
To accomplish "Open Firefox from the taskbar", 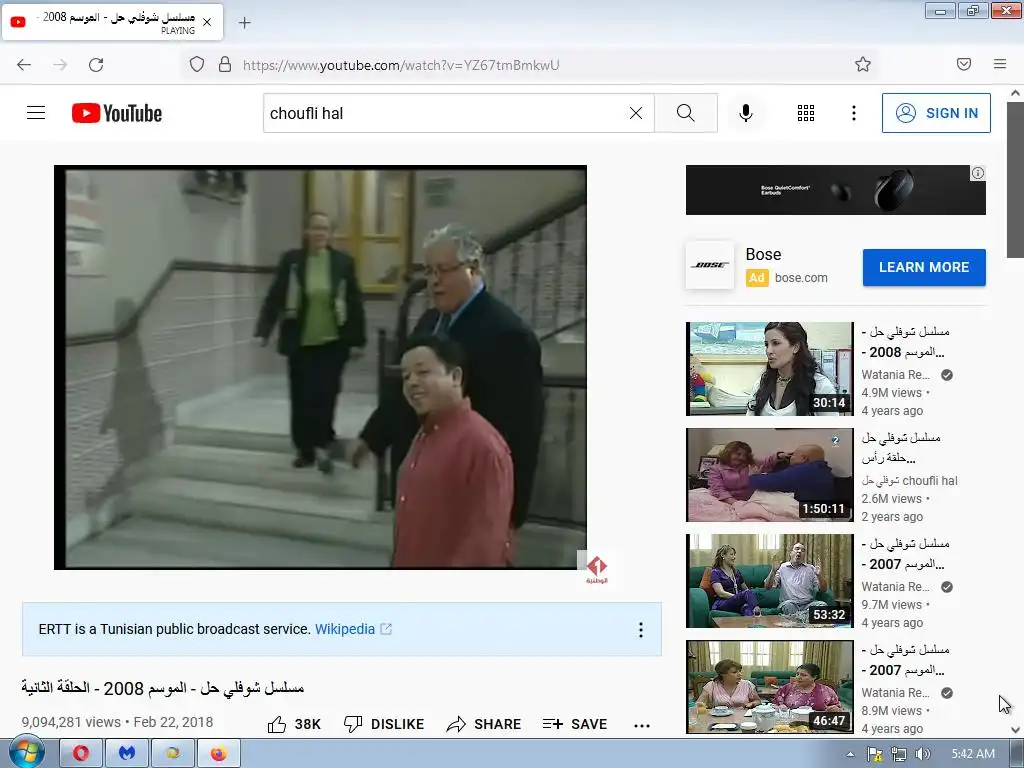I will pyautogui.click(x=218, y=753).
